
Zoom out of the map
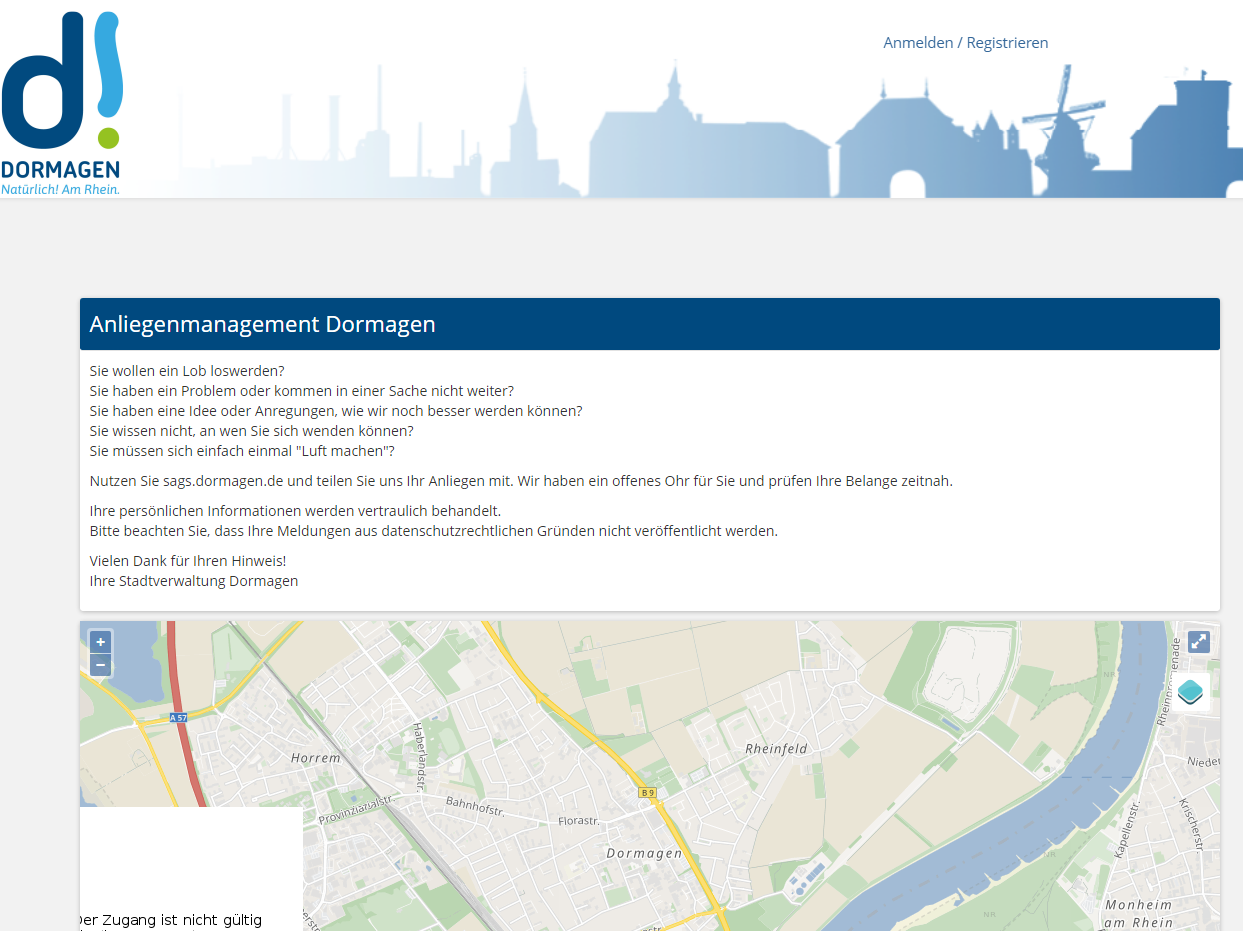tap(100, 665)
